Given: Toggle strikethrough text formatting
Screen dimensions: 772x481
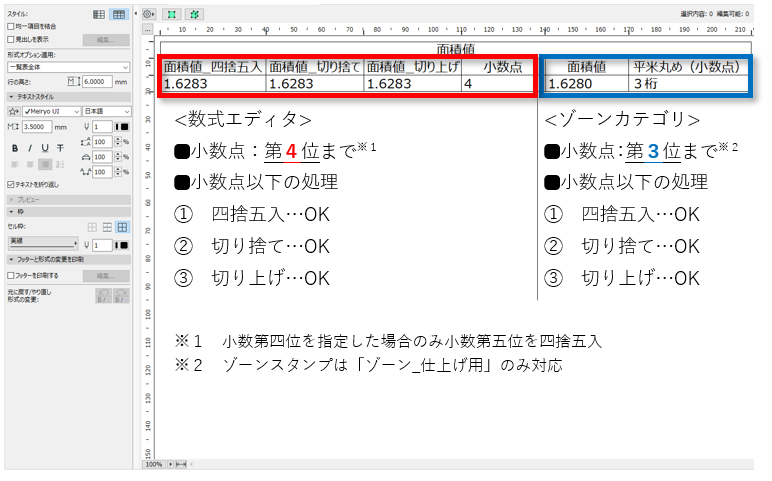Looking at the screenshot, I should (60, 148).
